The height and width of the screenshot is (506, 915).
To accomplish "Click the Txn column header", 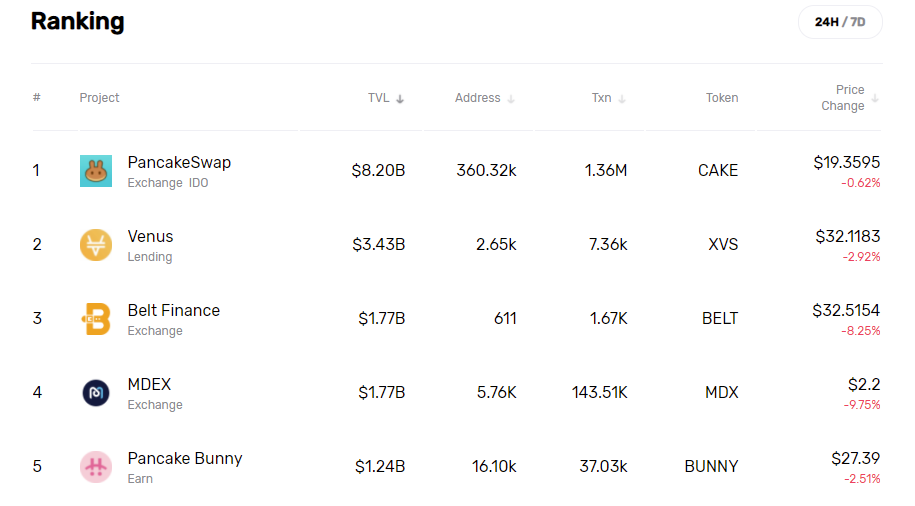I will pos(602,98).
